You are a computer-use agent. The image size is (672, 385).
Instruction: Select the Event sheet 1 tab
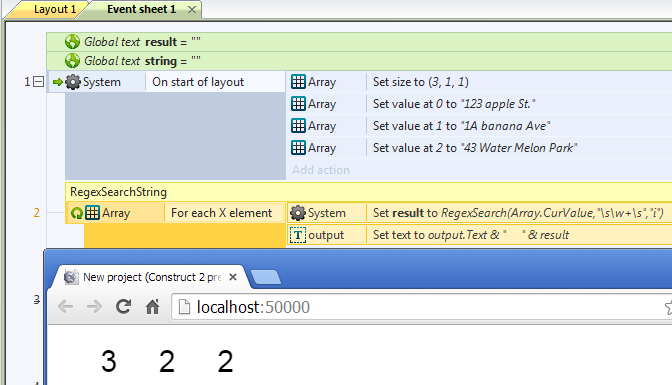(x=141, y=9)
